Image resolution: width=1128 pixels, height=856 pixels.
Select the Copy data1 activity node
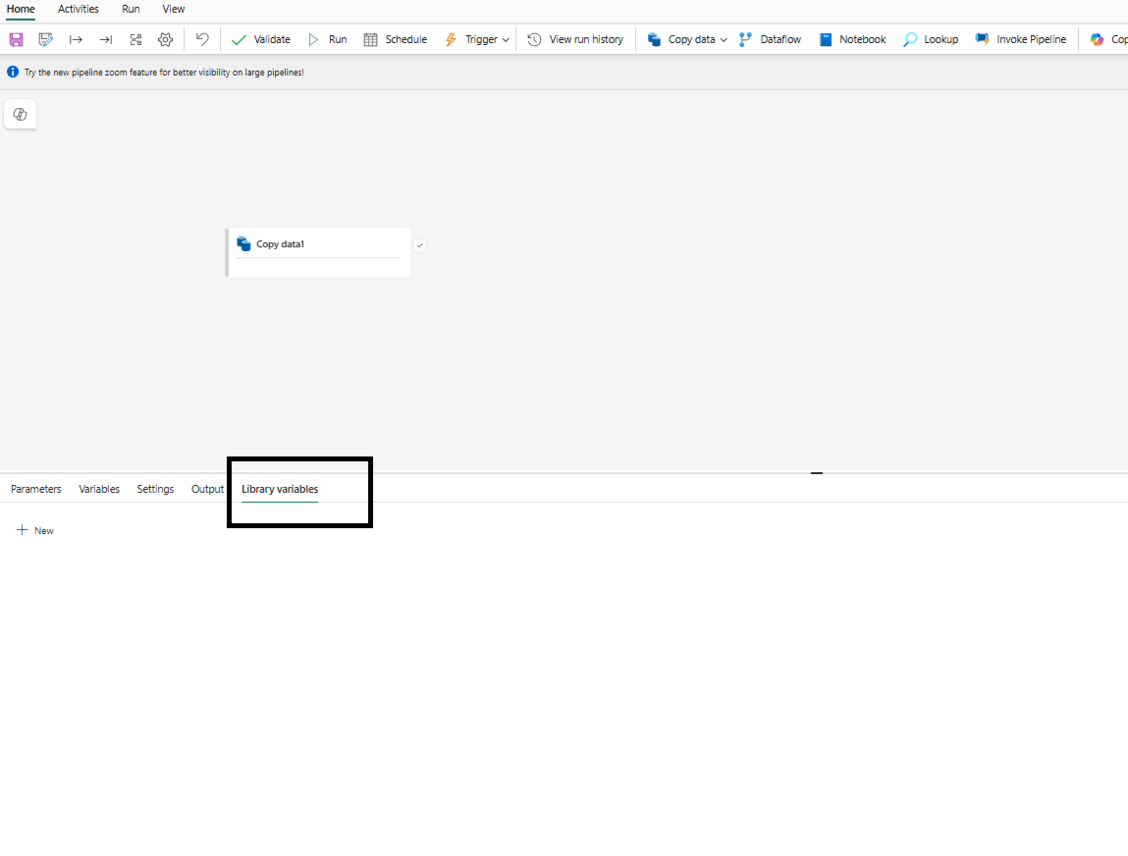click(318, 252)
